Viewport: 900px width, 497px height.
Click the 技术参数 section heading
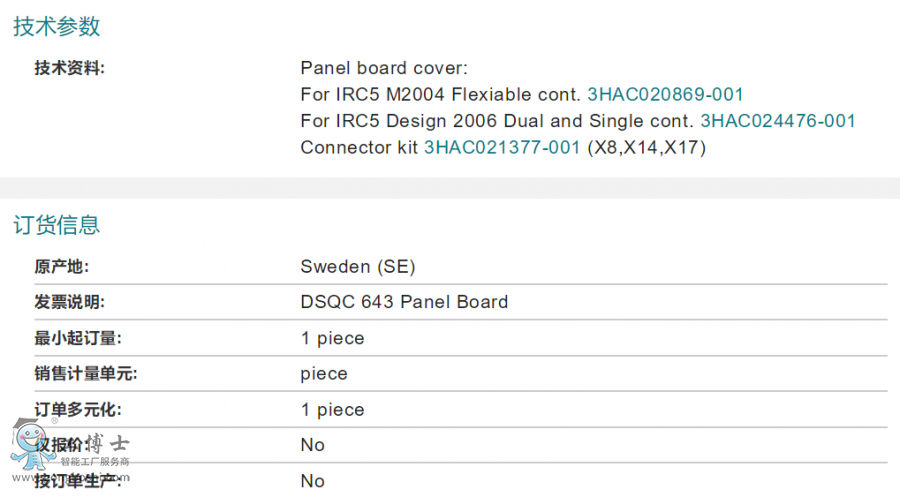(57, 27)
